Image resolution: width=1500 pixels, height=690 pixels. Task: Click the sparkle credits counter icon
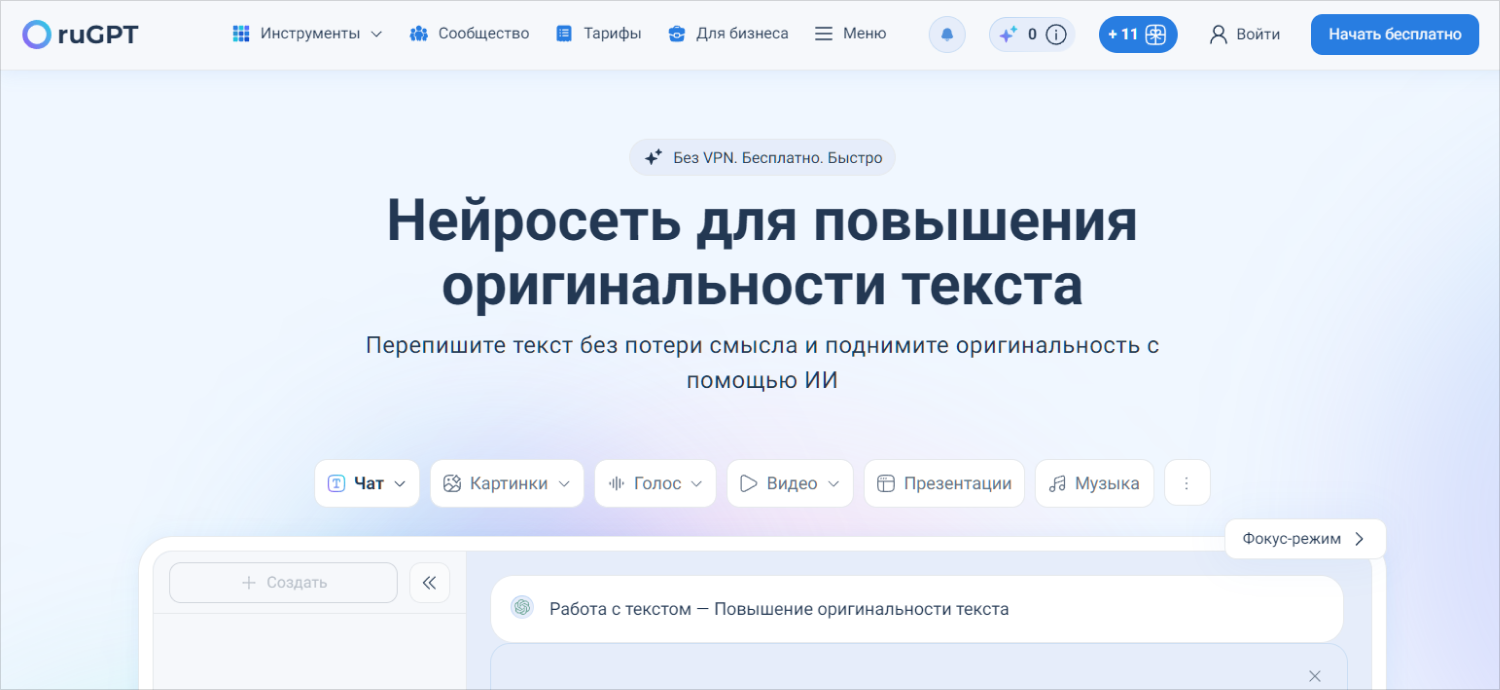click(1008, 34)
